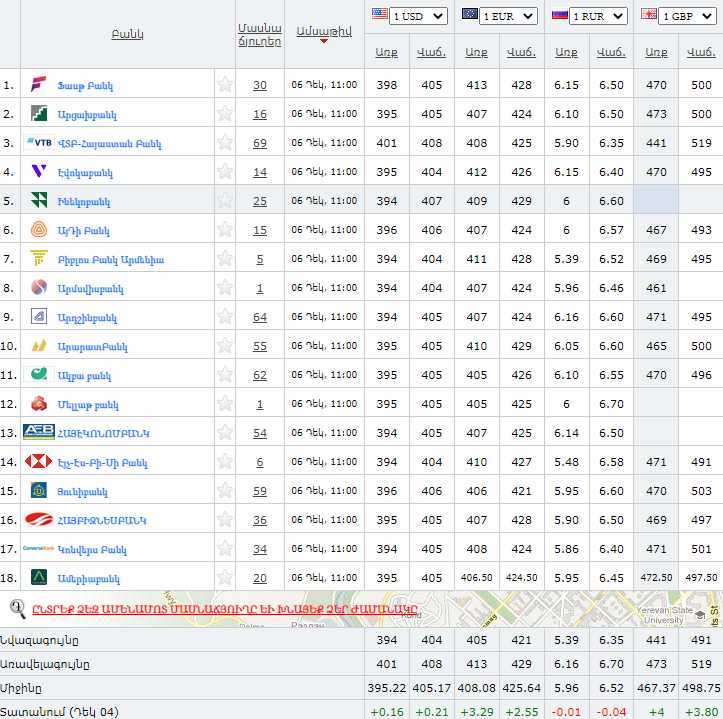Click the AraratBank logo in row 10

click(x=39, y=345)
